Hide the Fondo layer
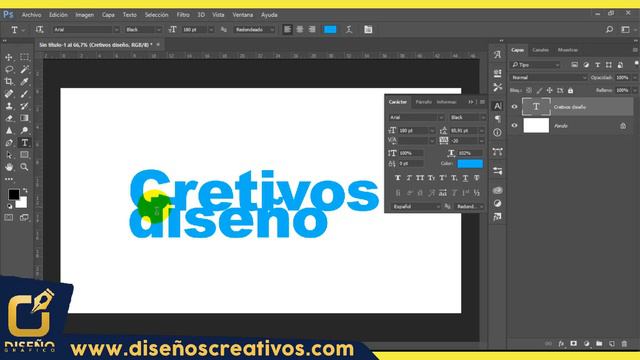This screenshot has height=360, width=640. coord(514,126)
